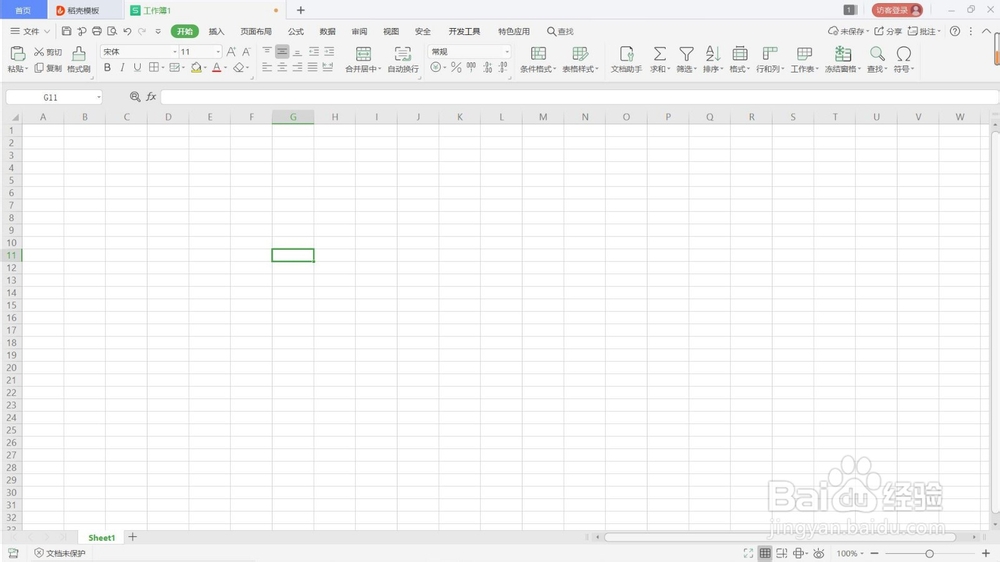
Task: Click the red font color A
Action: click(217, 67)
